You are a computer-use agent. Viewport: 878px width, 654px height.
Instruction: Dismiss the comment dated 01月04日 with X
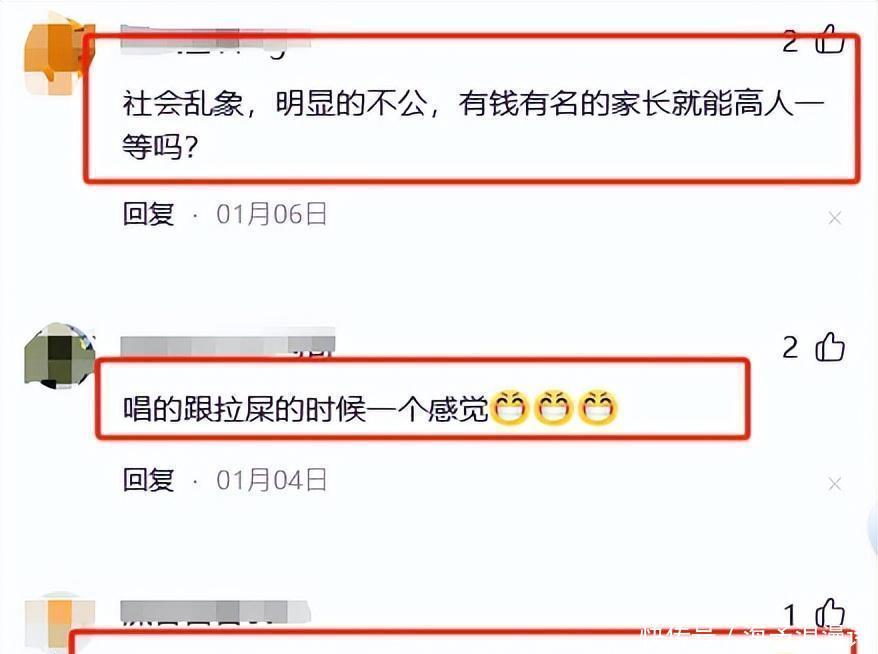(x=834, y=484)
